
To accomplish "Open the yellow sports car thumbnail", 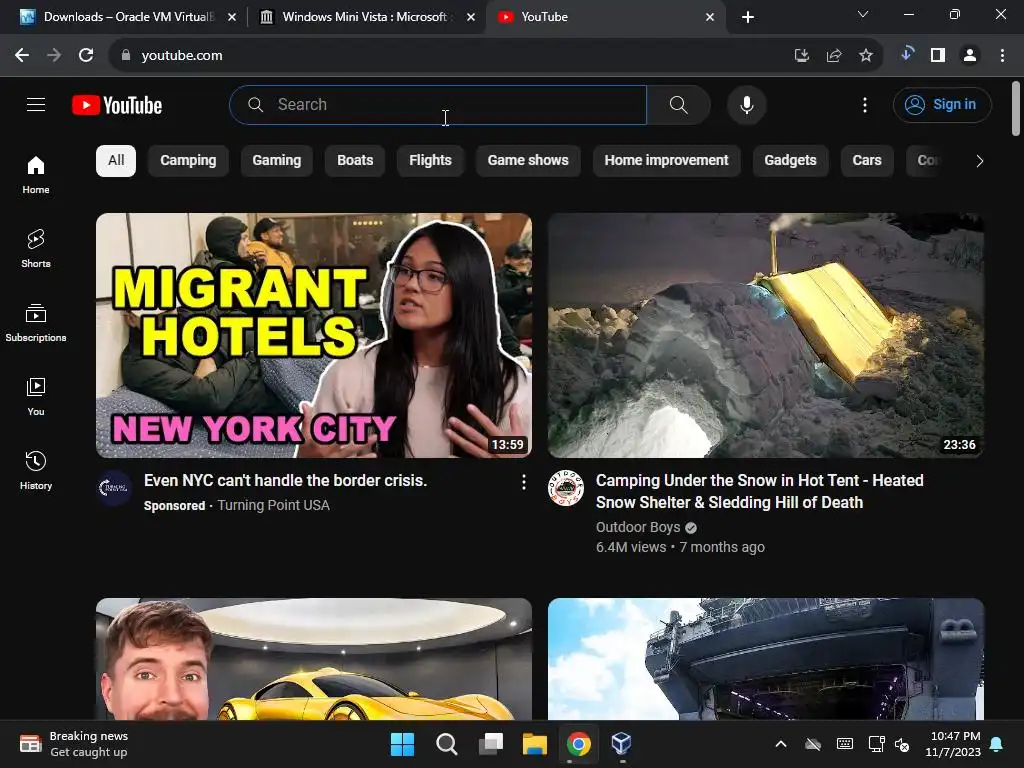I will click(313, 659).
